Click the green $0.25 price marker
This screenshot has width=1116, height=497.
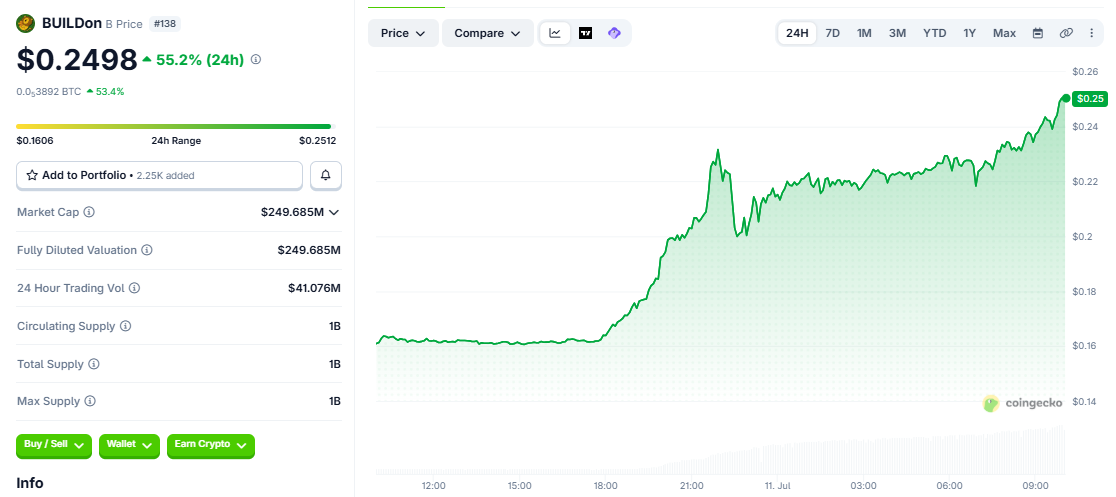(x=1090, y=99)
